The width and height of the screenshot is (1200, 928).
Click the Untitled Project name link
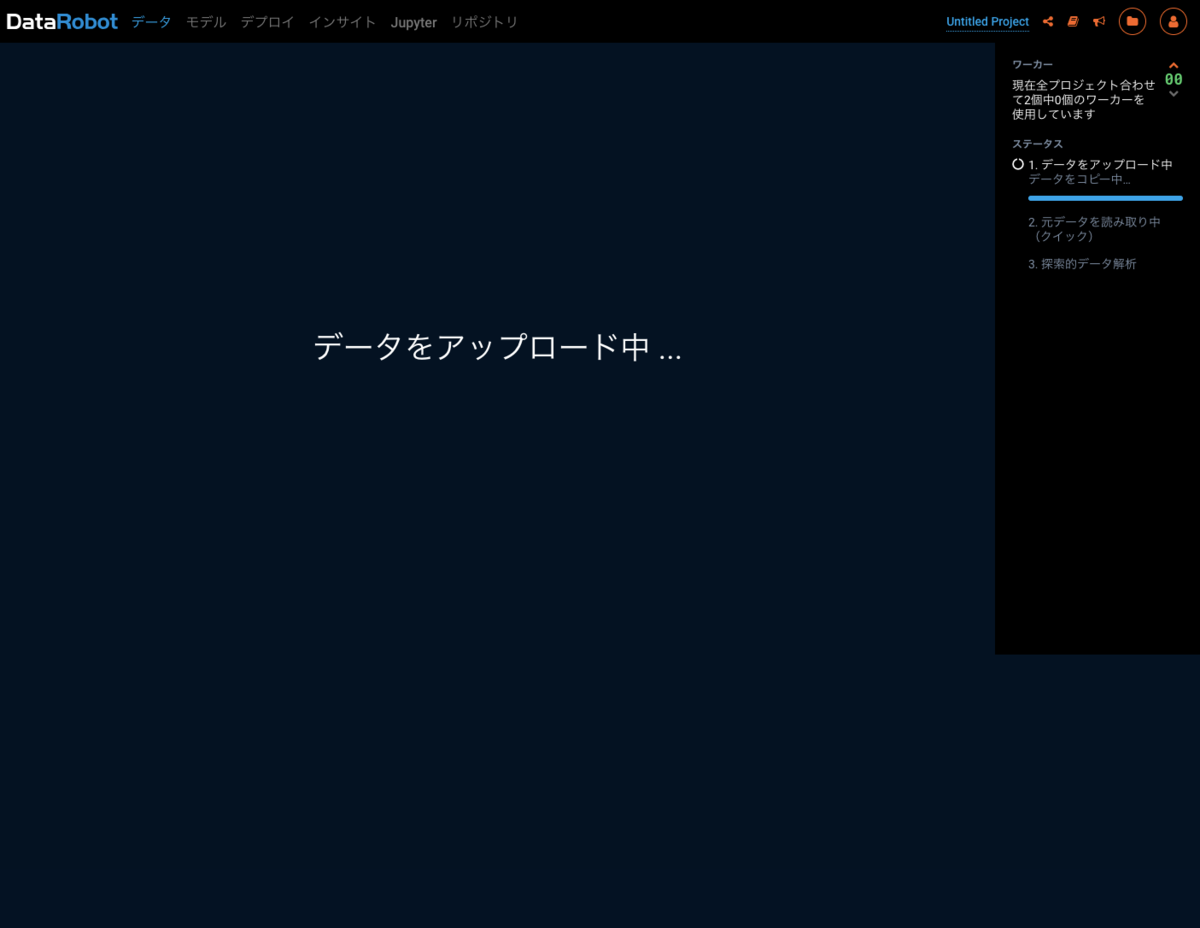(987, 22)
